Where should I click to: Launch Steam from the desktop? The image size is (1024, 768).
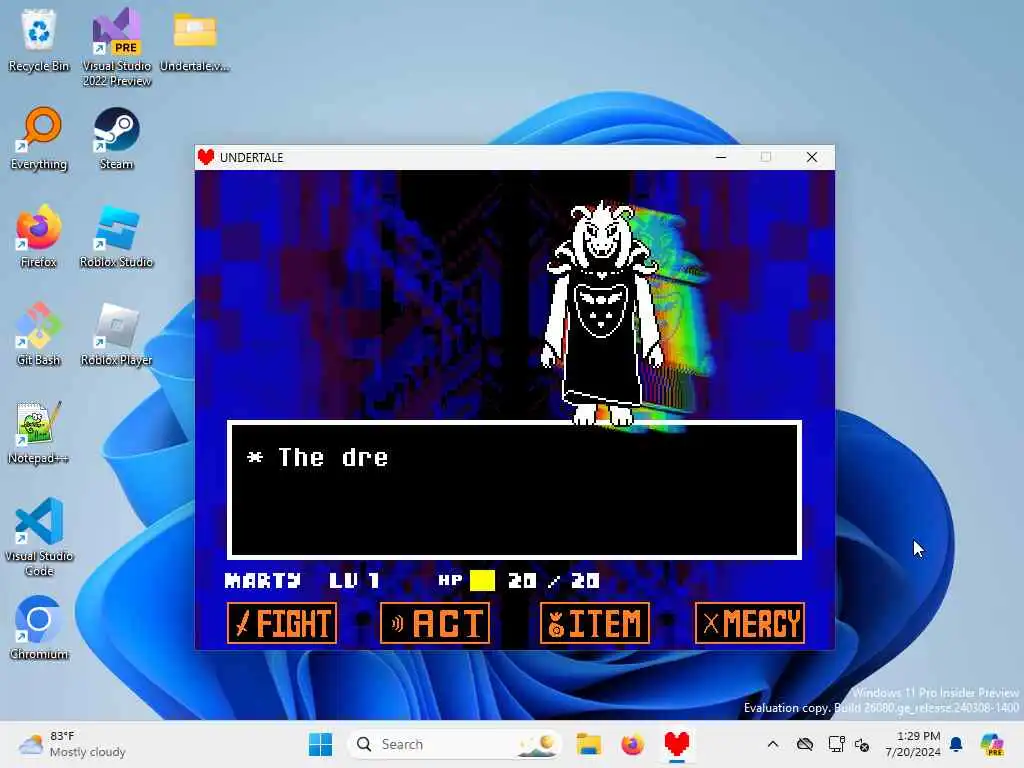coord(116,138)
